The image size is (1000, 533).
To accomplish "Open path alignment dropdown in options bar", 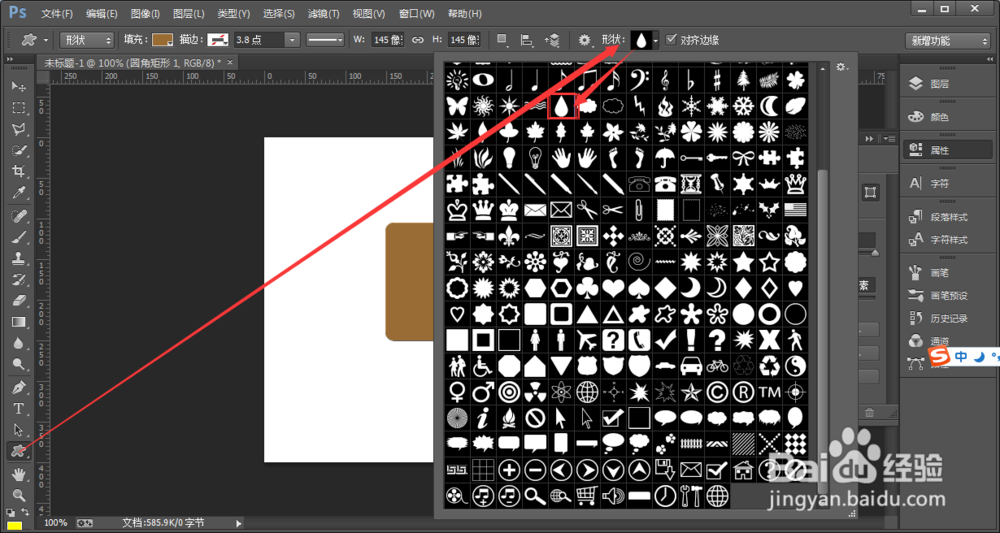I will pos(527,40).
